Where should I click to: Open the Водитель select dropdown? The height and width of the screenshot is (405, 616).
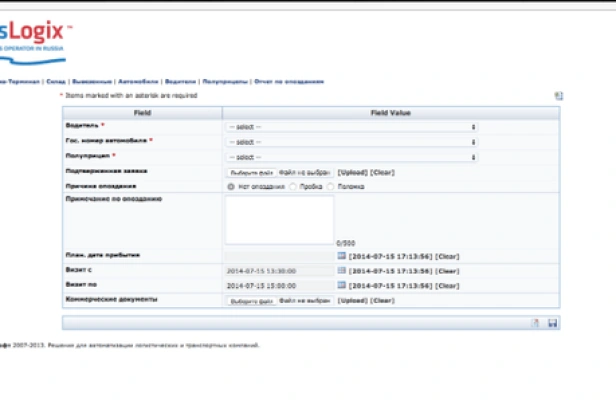[x=351, y=127]
